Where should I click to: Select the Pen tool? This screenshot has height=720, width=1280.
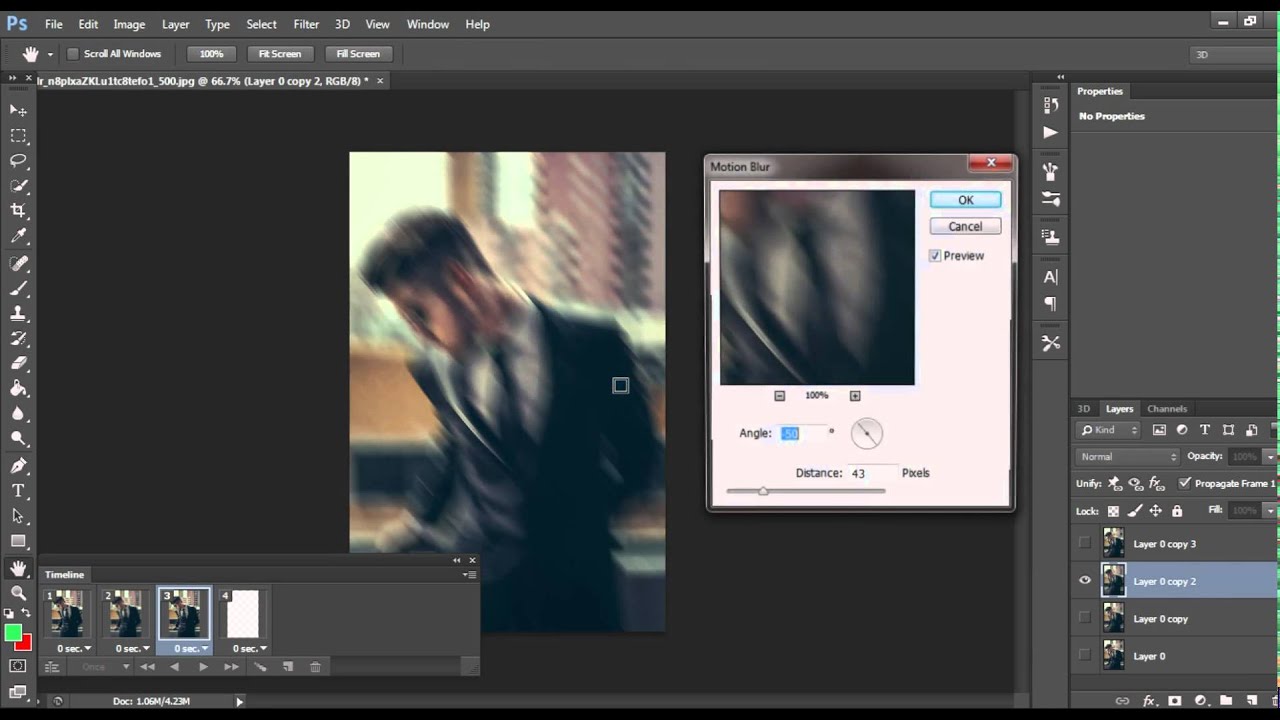18,466
